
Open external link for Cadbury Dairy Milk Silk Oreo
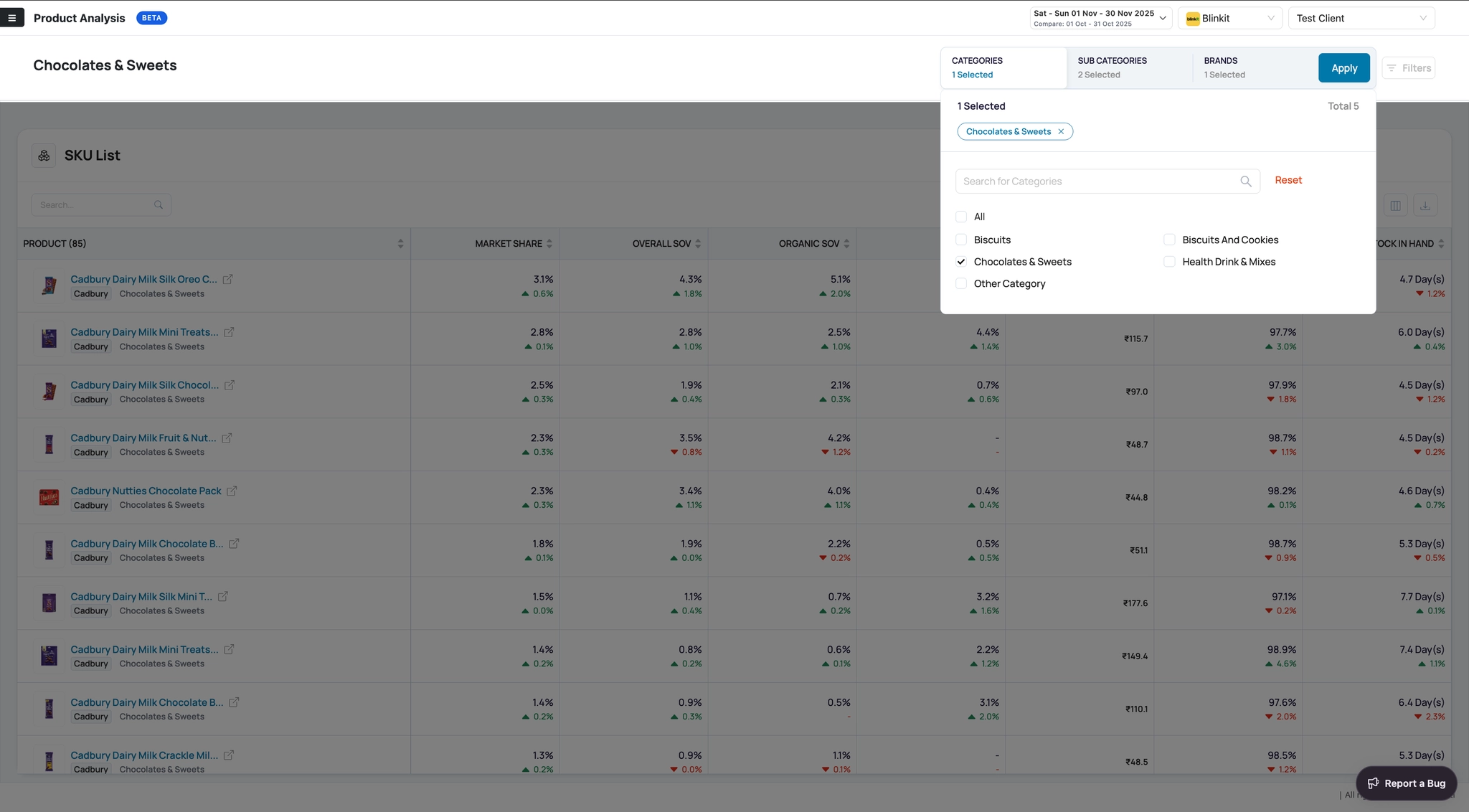click(227, 280)
